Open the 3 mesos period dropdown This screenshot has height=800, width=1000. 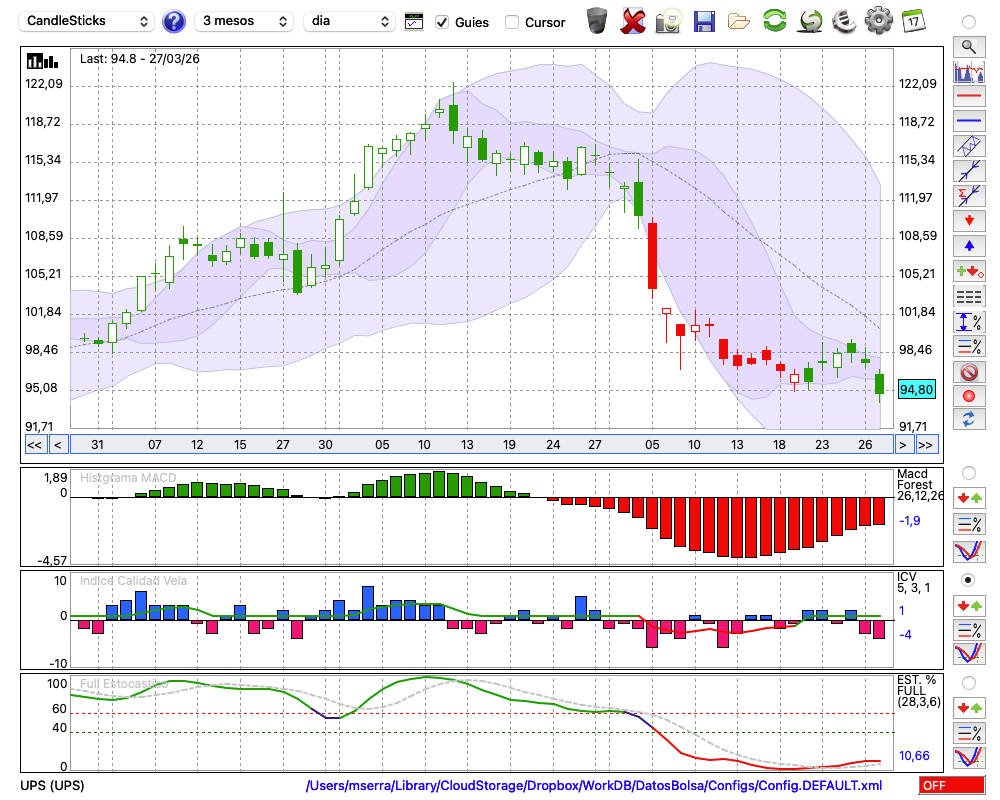point(244,21)
